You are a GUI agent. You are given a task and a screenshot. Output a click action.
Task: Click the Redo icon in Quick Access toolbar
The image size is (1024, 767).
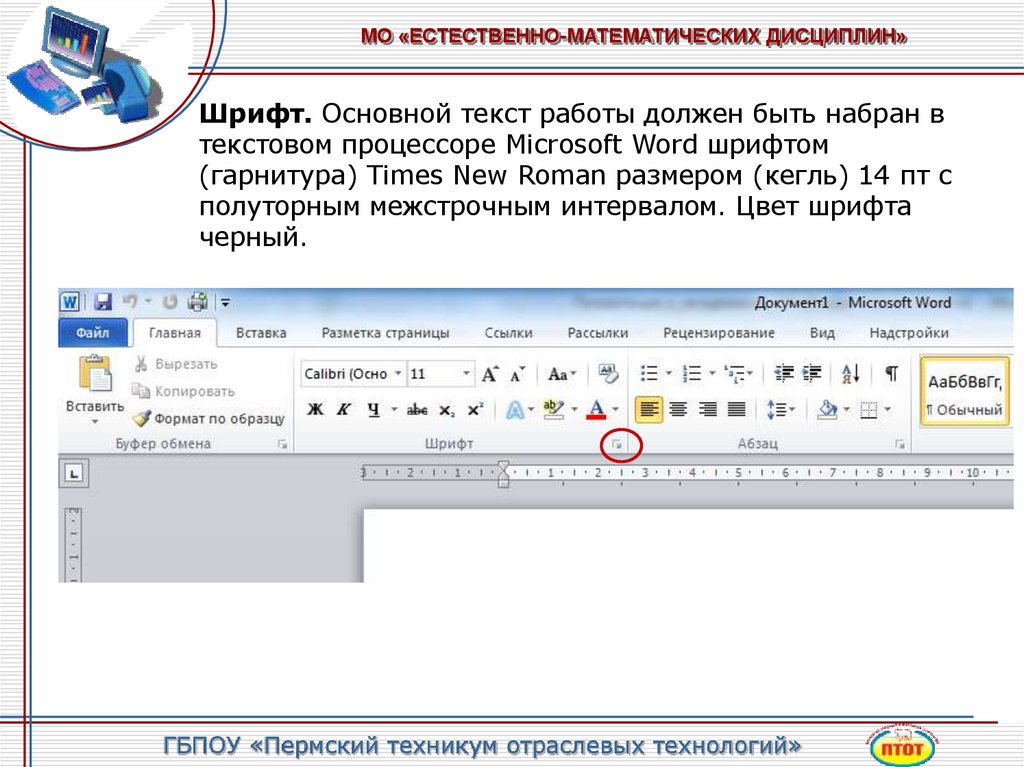tap(170, 302)
